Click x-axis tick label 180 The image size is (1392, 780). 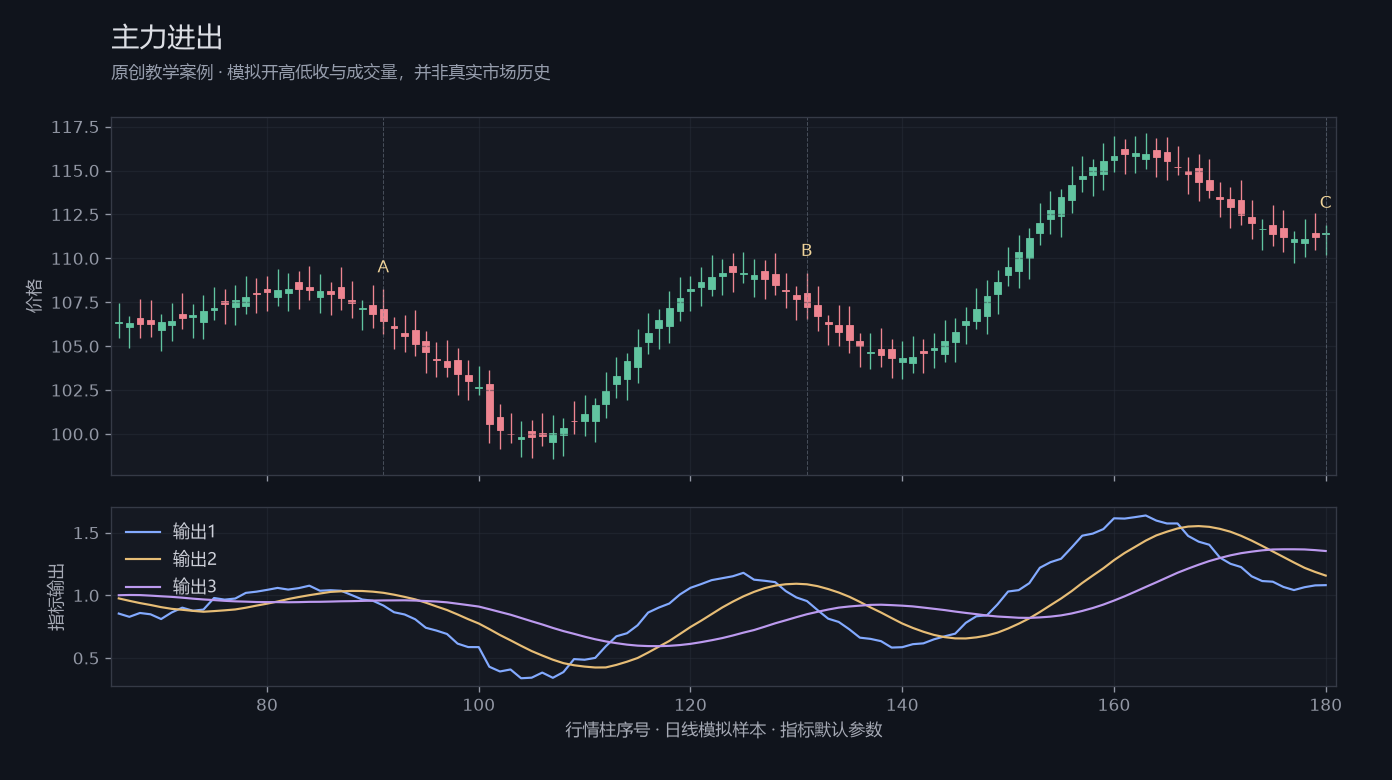pyautogui.click(x=1326, y=704)
